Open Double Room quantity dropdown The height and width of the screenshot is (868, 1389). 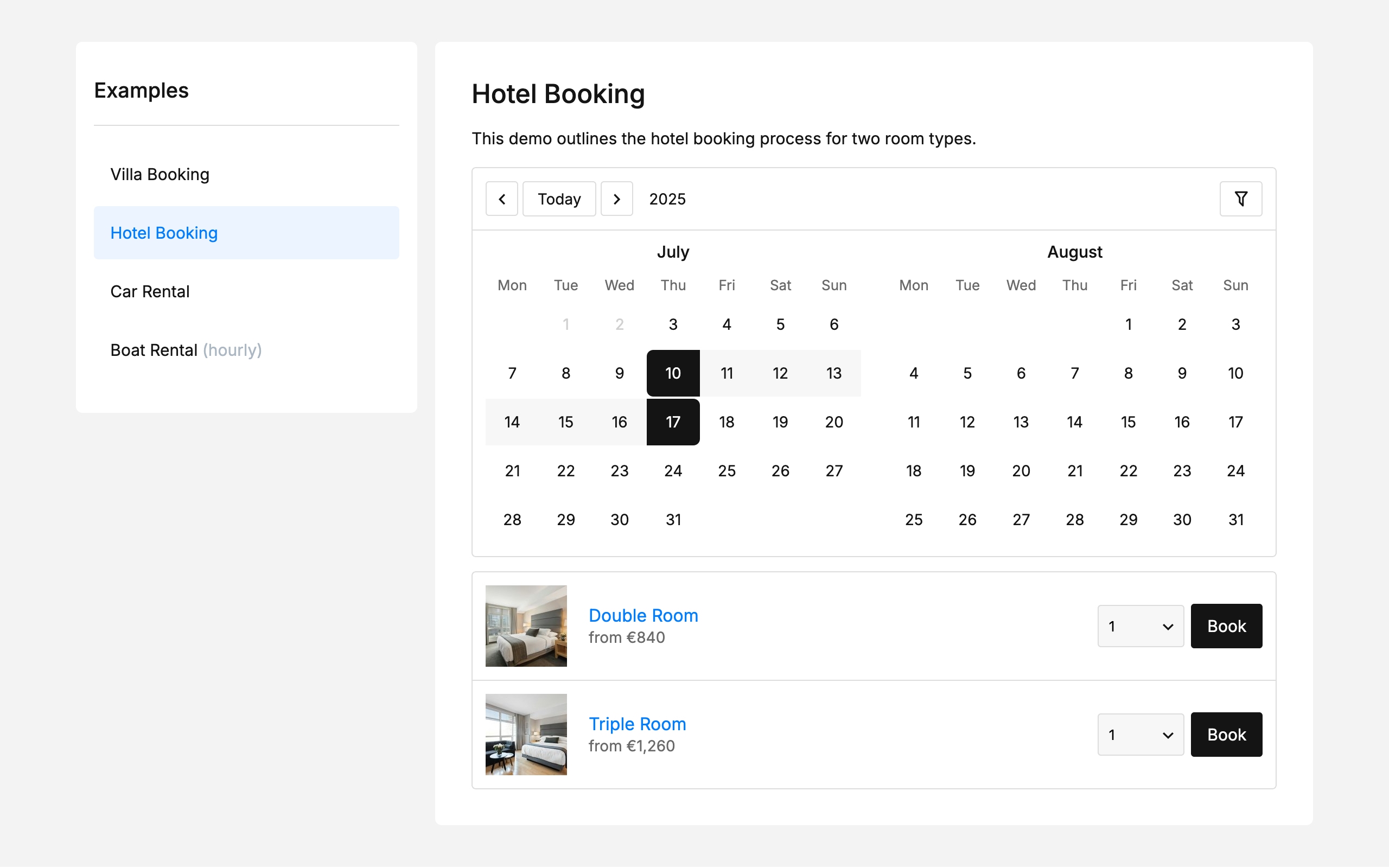[x=1140, y=626]
